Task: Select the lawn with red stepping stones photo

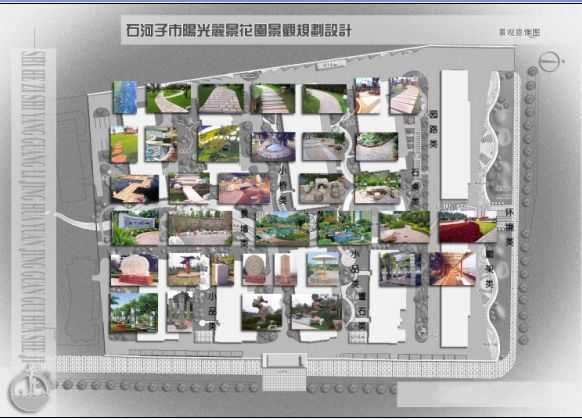Action: 124,145
